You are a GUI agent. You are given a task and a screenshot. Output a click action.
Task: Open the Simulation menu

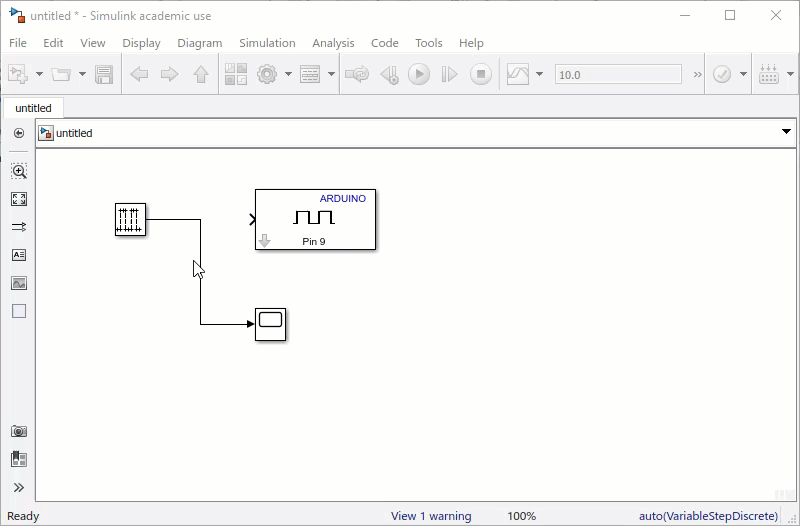point(267,43)
